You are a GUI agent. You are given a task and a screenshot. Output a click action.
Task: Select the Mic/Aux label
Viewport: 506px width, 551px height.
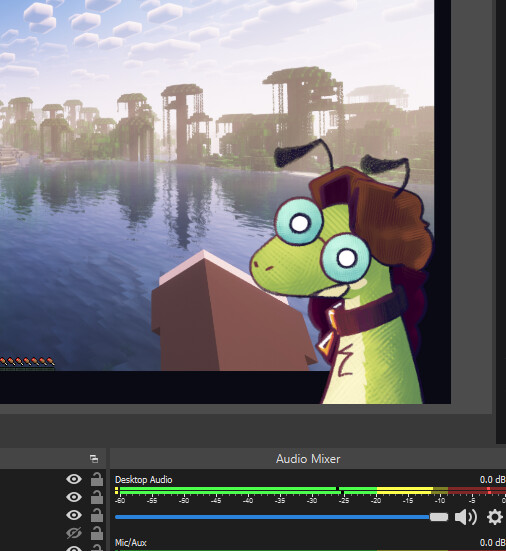pos(130,543)
